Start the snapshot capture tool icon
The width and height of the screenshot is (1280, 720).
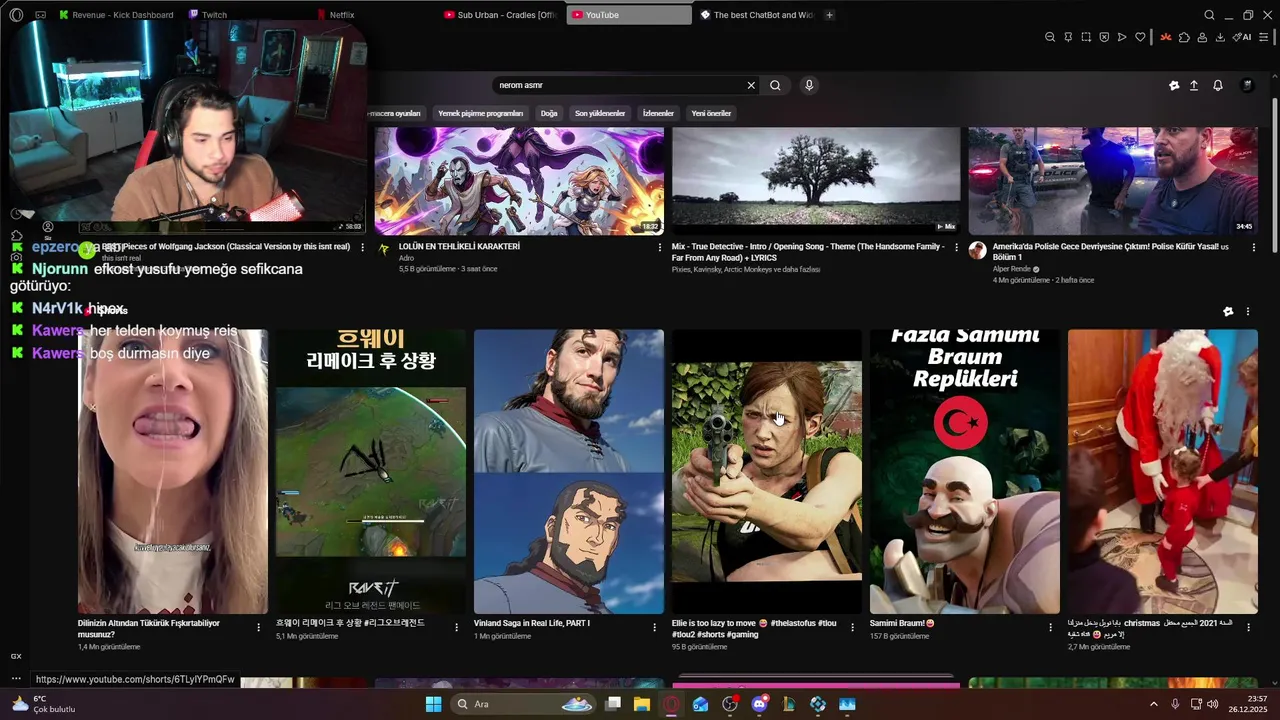(1086, 37)
